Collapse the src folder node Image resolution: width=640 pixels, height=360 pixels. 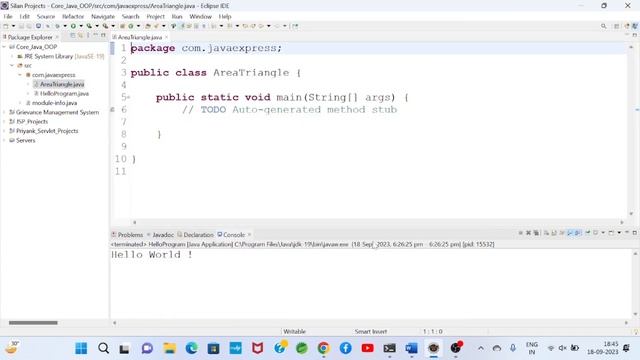click(x=12, y=66)
